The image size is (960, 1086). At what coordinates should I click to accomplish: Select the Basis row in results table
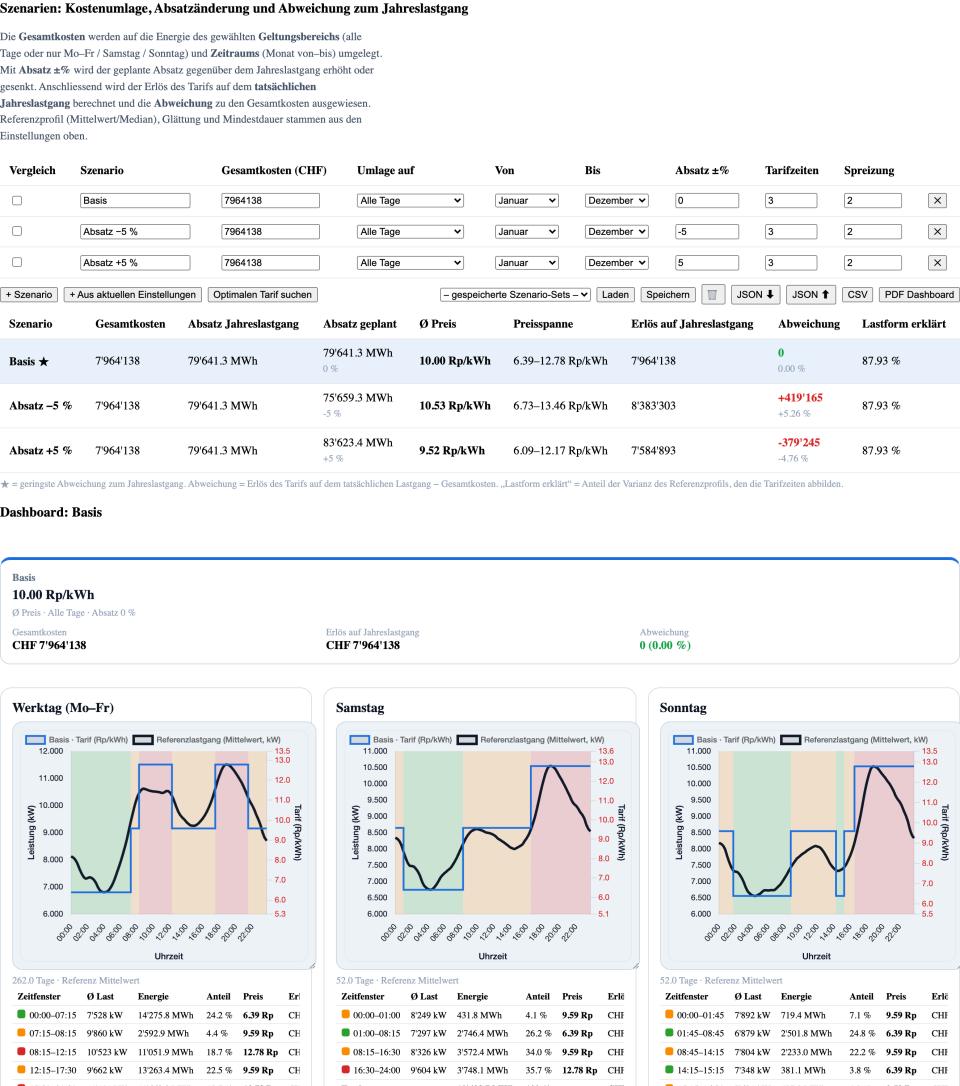[x=480, y=361]
